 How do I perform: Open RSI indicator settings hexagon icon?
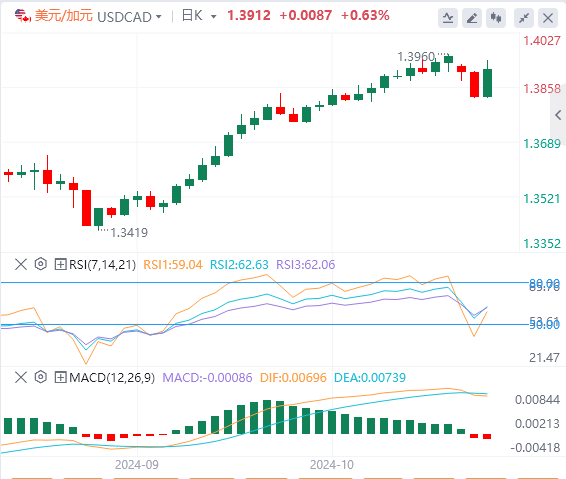coord(41,264)
